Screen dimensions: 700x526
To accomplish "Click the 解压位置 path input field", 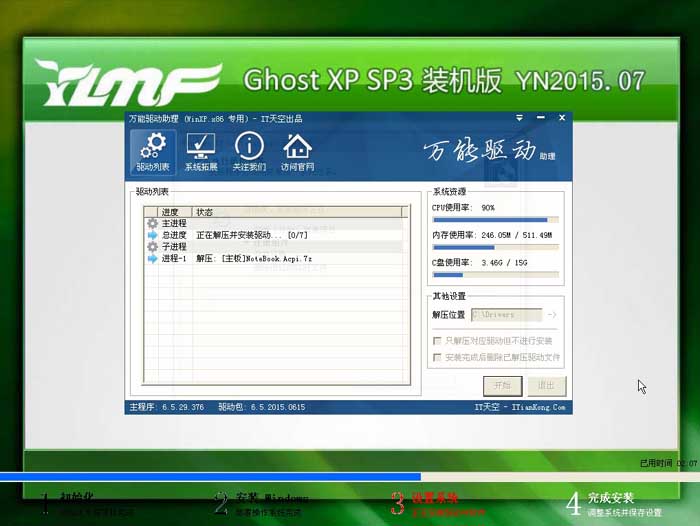I will coord(507,315).
